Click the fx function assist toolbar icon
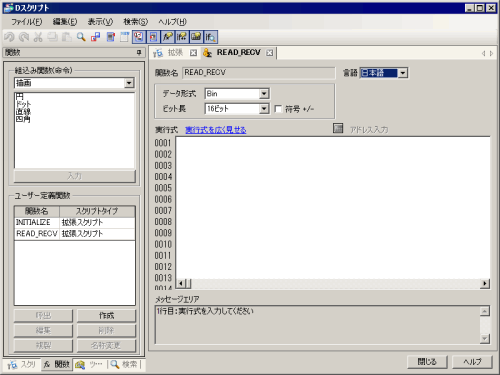 (168, 37)
